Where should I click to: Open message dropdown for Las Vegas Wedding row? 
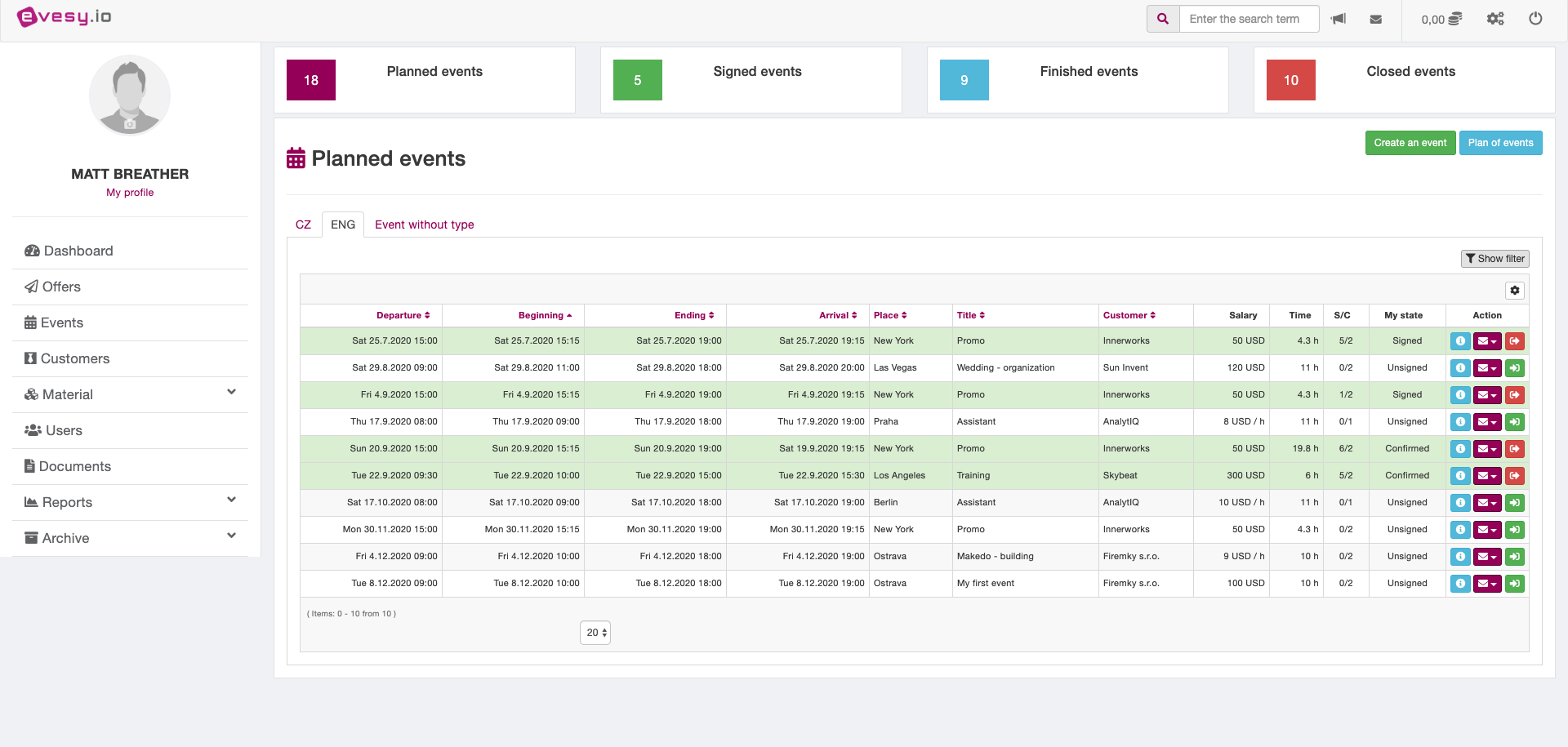tap(1487, 368)
